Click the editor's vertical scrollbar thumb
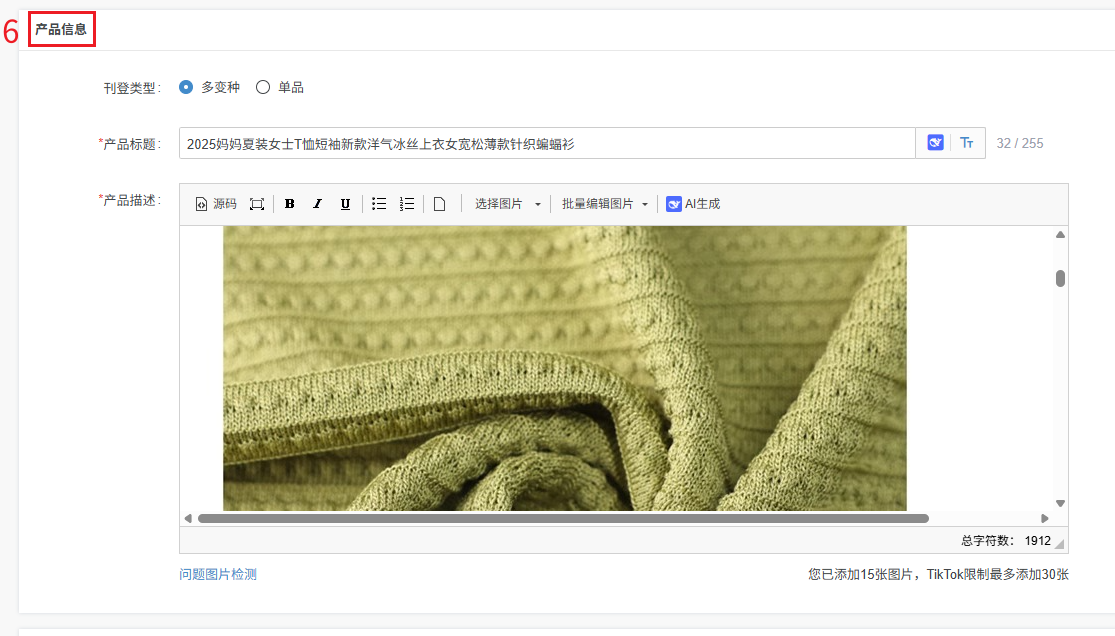This screenshot has width=1115, height=636. (x=1060, y=278)
